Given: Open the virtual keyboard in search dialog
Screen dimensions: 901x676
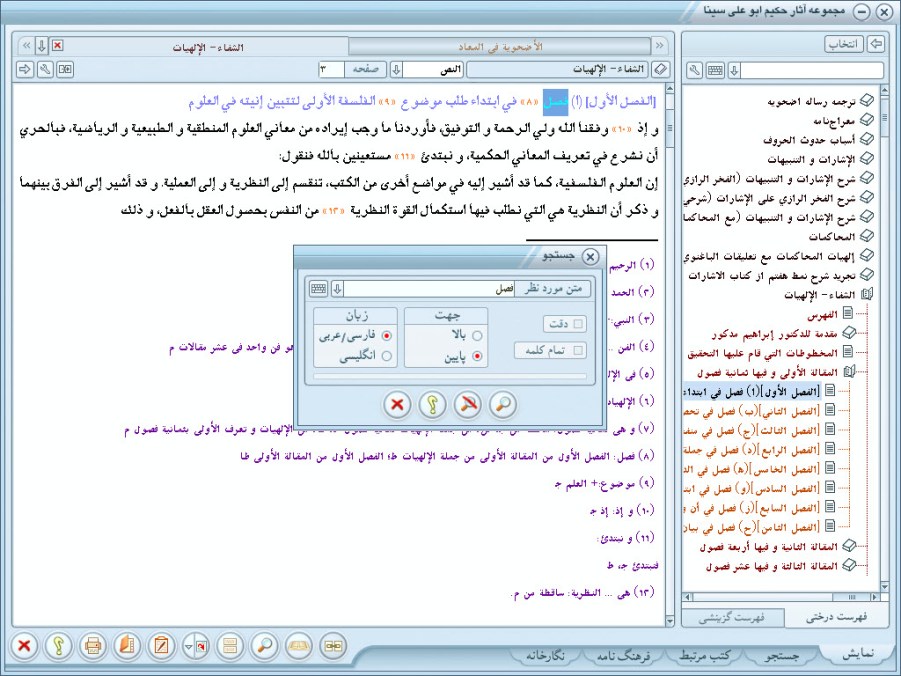Looking at the screenshot, I should point(319,288).
